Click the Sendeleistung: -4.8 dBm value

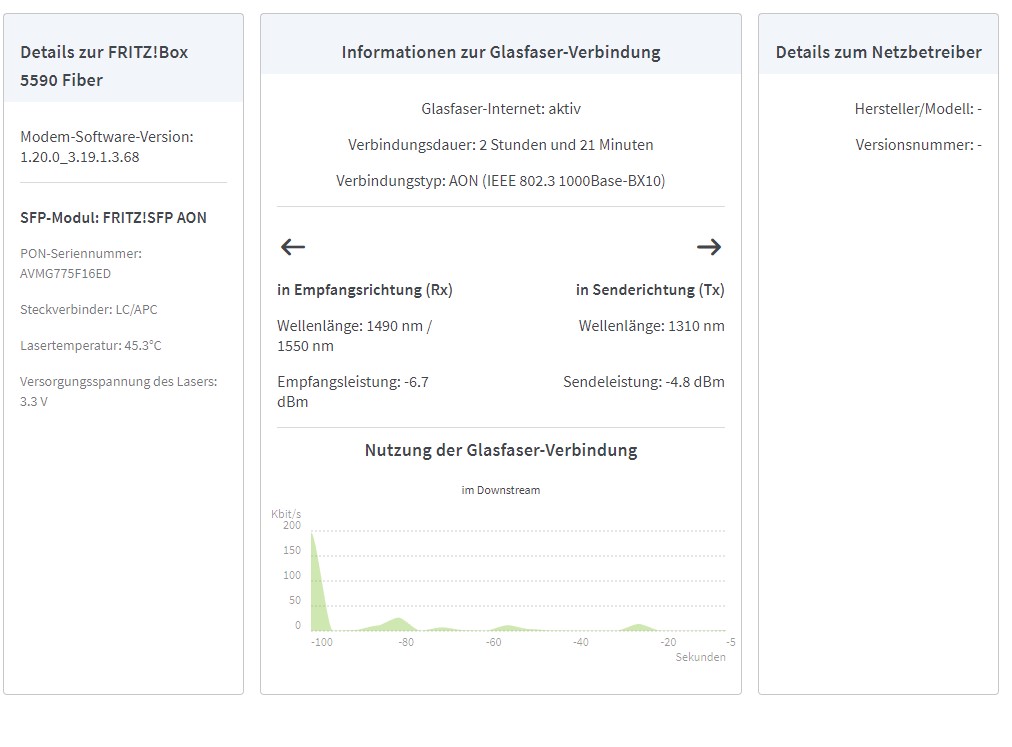[643, 382]
